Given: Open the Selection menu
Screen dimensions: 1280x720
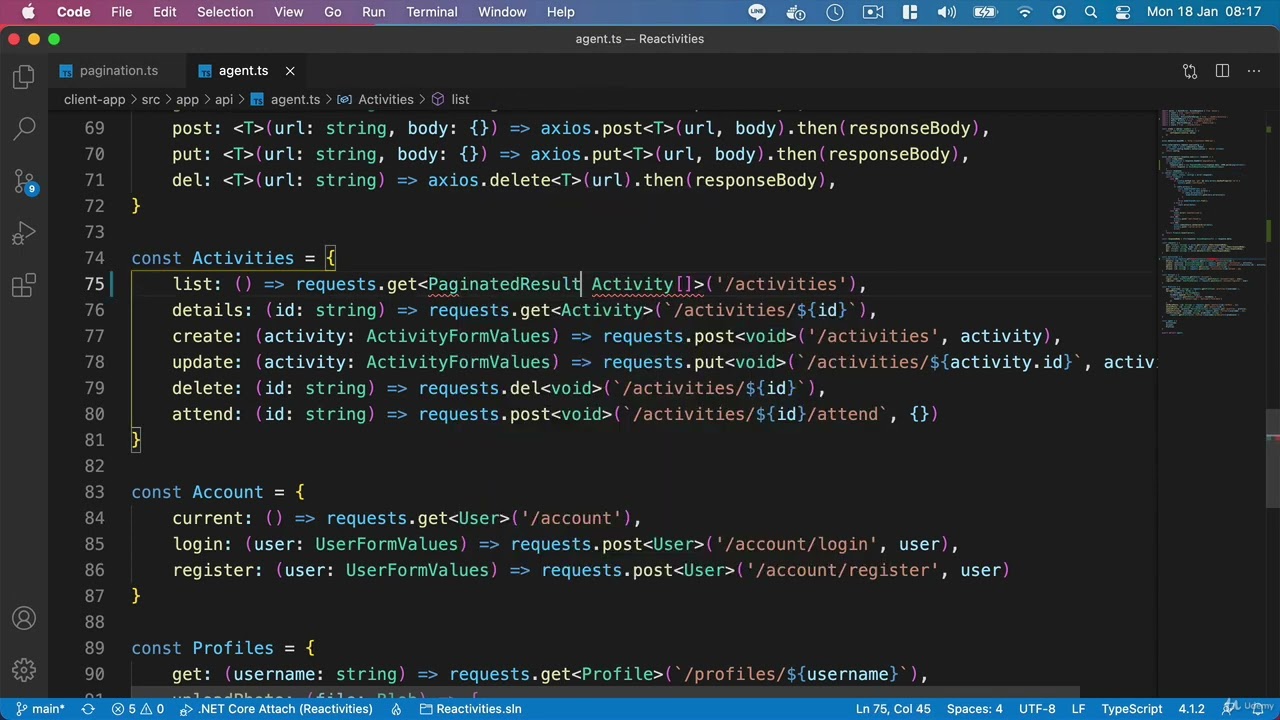Looking at the screenshot, I should coord(225,12).
